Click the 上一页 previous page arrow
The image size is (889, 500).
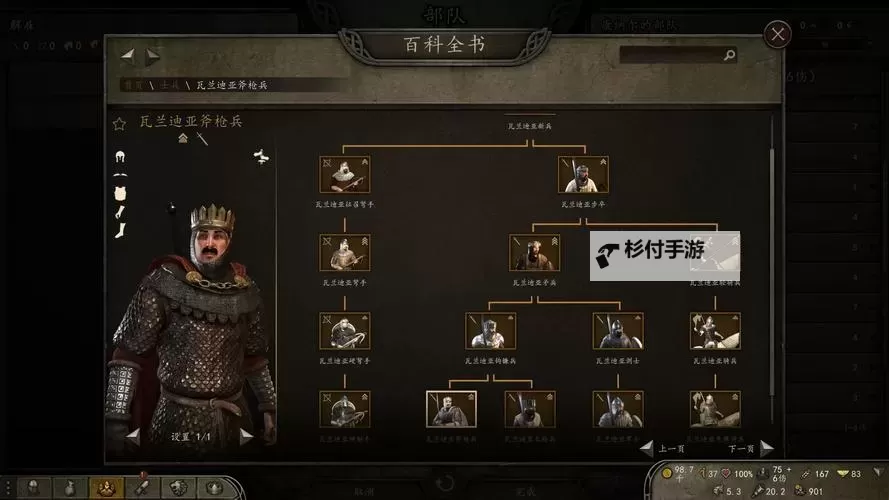click(x=646, y=448)
